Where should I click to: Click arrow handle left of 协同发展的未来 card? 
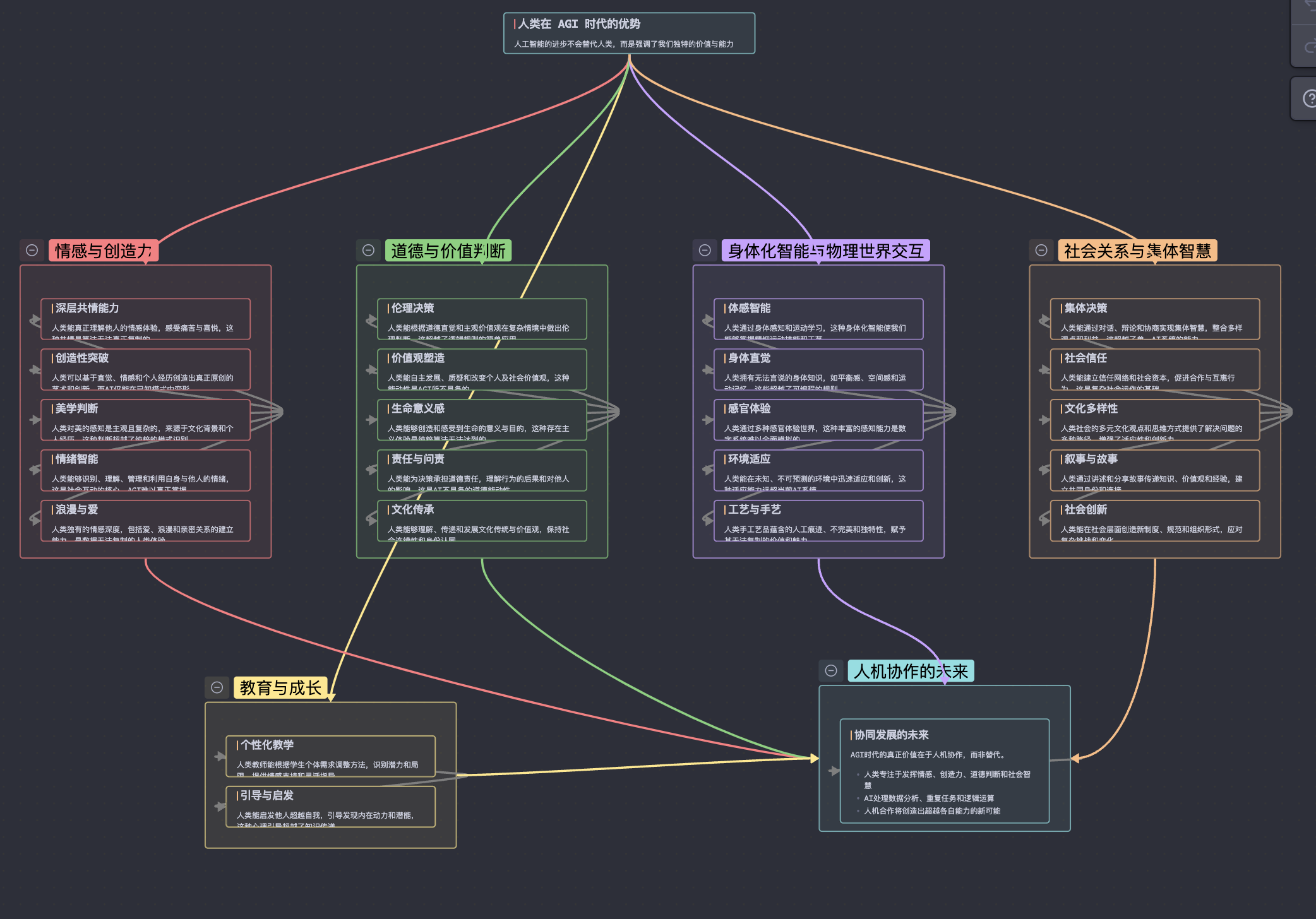834,771
